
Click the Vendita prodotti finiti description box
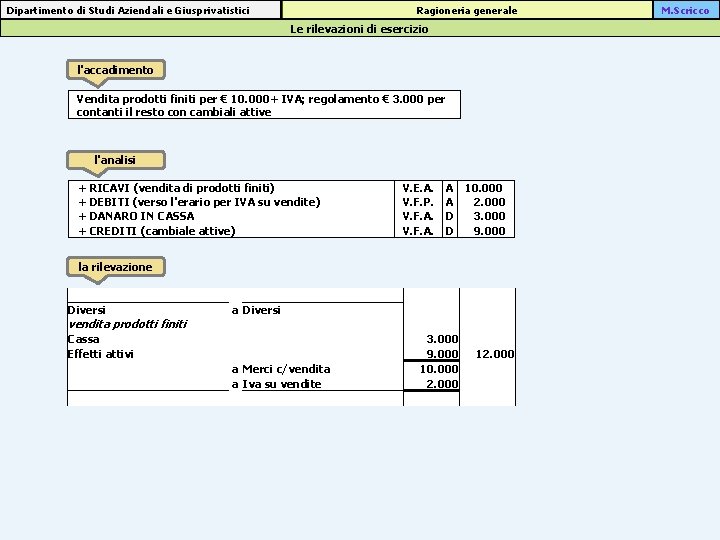tap(264, 105)
